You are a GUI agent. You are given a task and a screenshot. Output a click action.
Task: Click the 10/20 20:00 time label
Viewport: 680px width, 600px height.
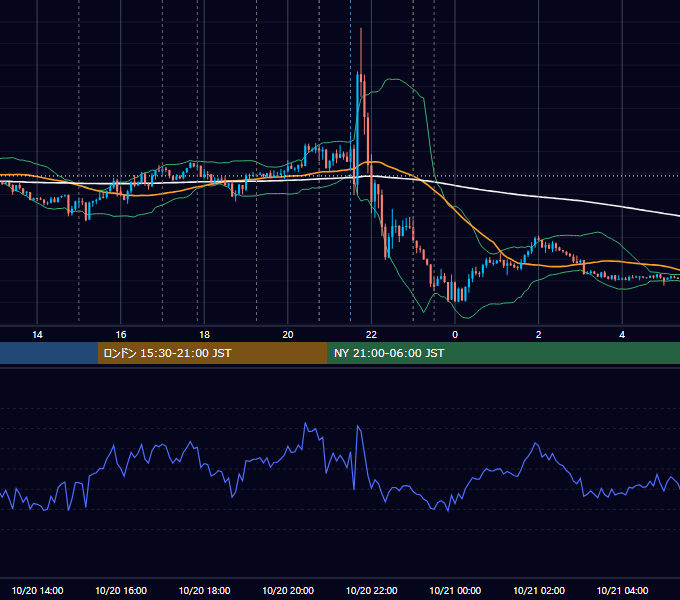pos(288,590)
